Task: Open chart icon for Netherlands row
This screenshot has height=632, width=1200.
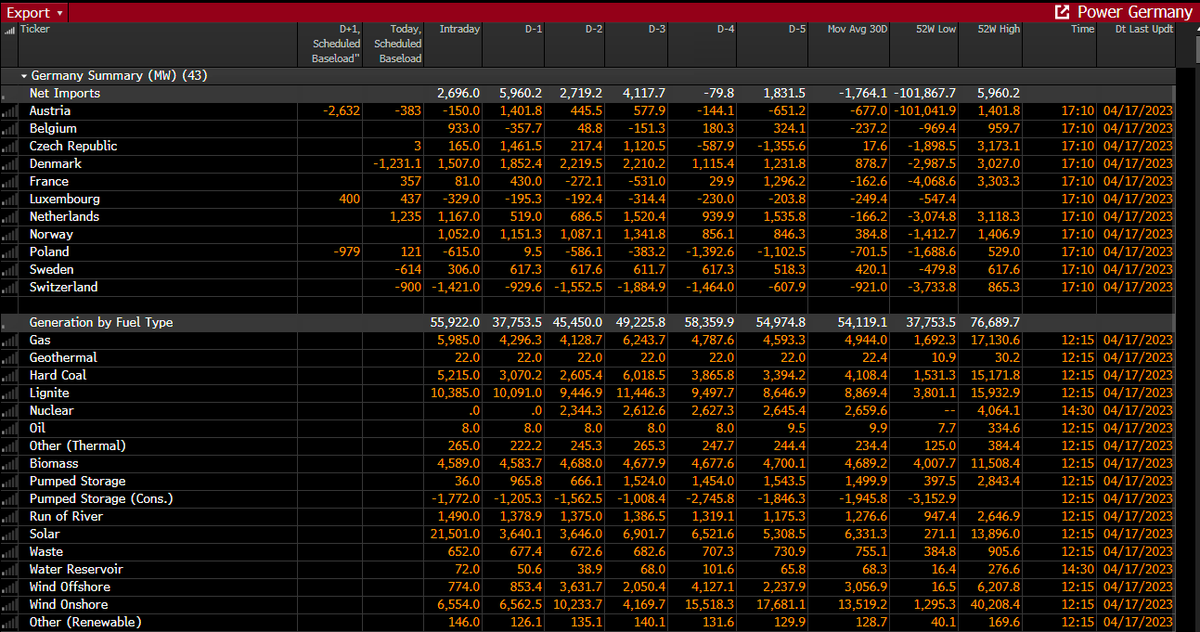Action: pyautogui.click(x=10, y=217)
